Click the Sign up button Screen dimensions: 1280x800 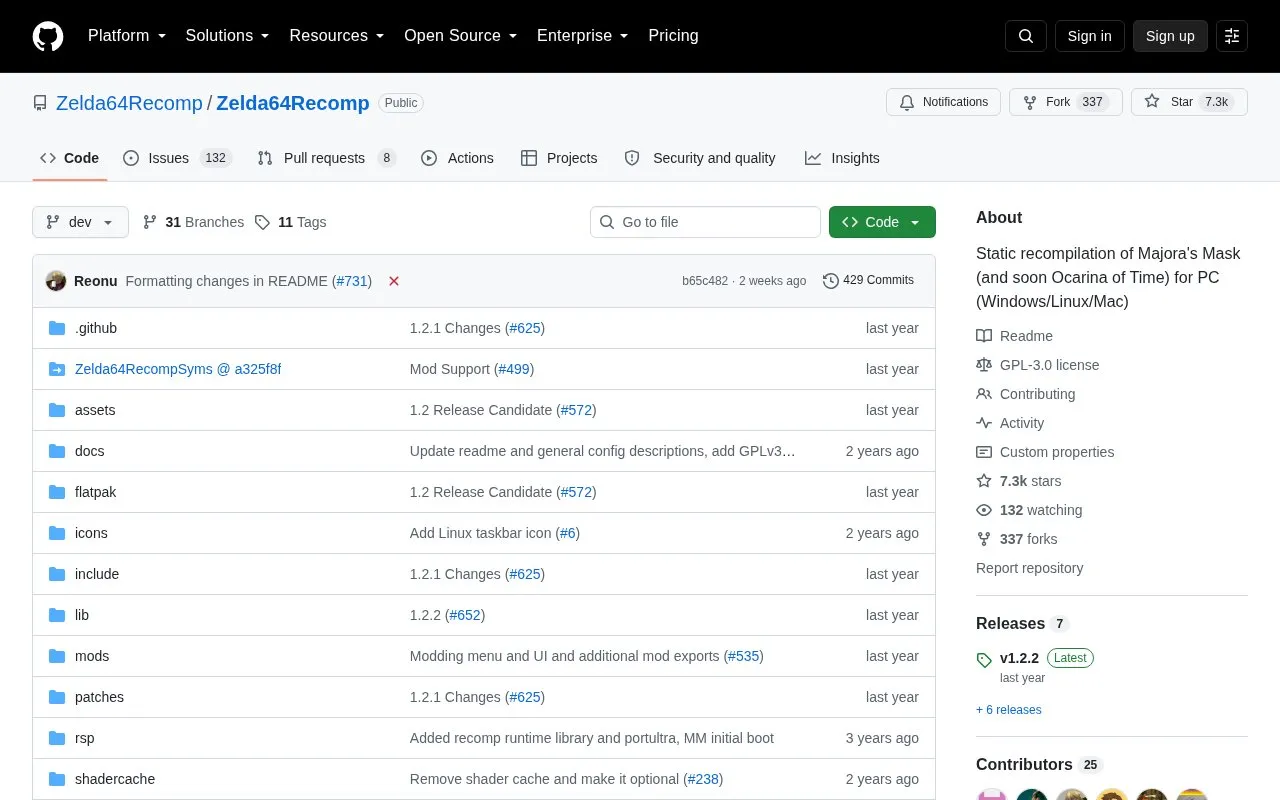tap(1170, 36)
